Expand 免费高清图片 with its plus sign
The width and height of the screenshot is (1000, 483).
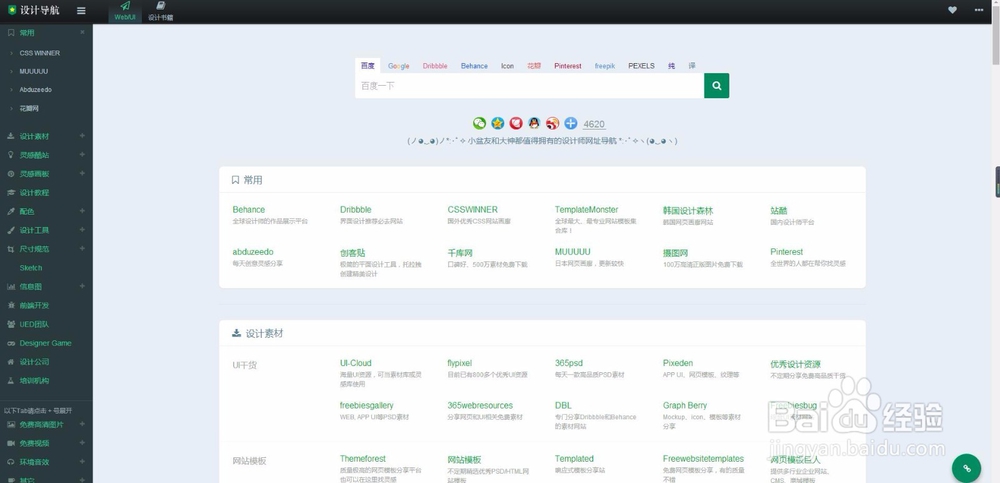pyautogui.click(x=82, y=424)
